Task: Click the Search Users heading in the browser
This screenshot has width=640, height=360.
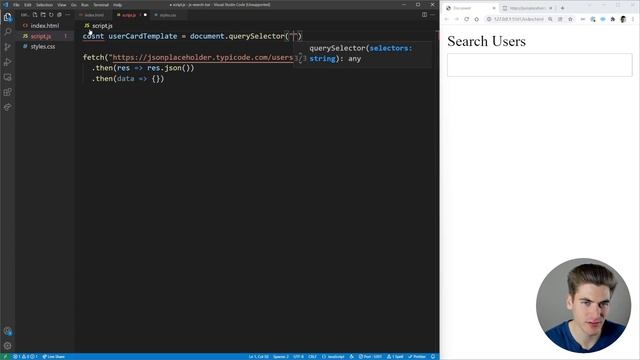Action: point(486,41)
